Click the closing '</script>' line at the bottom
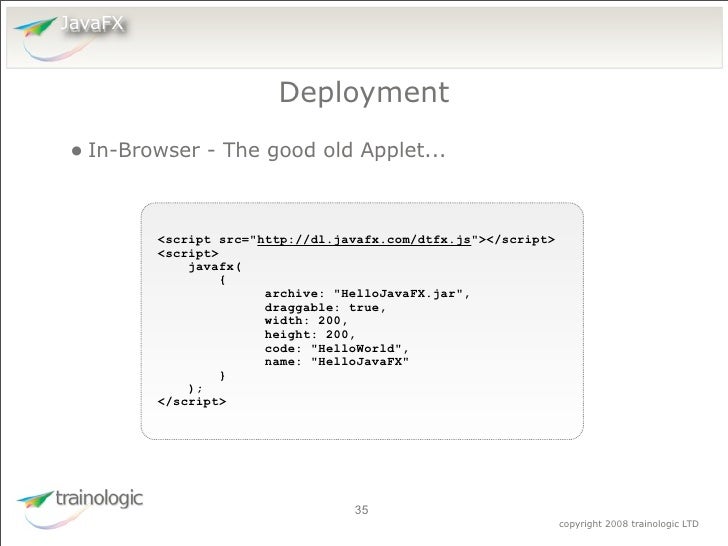This screenshot has height=546, width=728. coord(192,402)
